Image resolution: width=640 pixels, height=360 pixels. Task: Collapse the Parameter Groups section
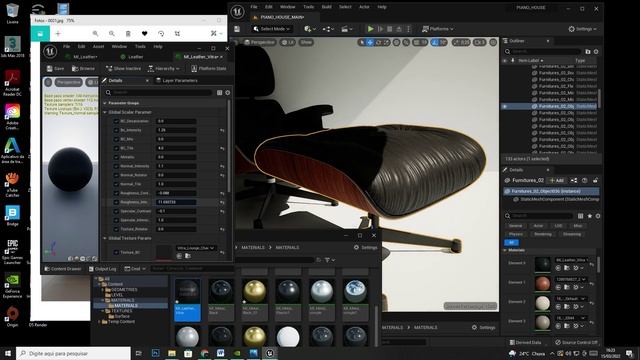point(105,103)
